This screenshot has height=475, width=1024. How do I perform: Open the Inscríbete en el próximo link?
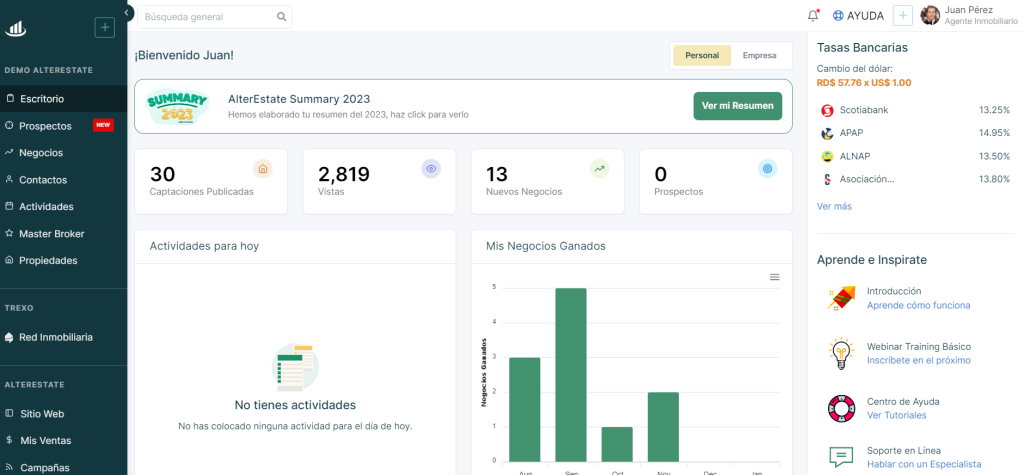(918, 360)
